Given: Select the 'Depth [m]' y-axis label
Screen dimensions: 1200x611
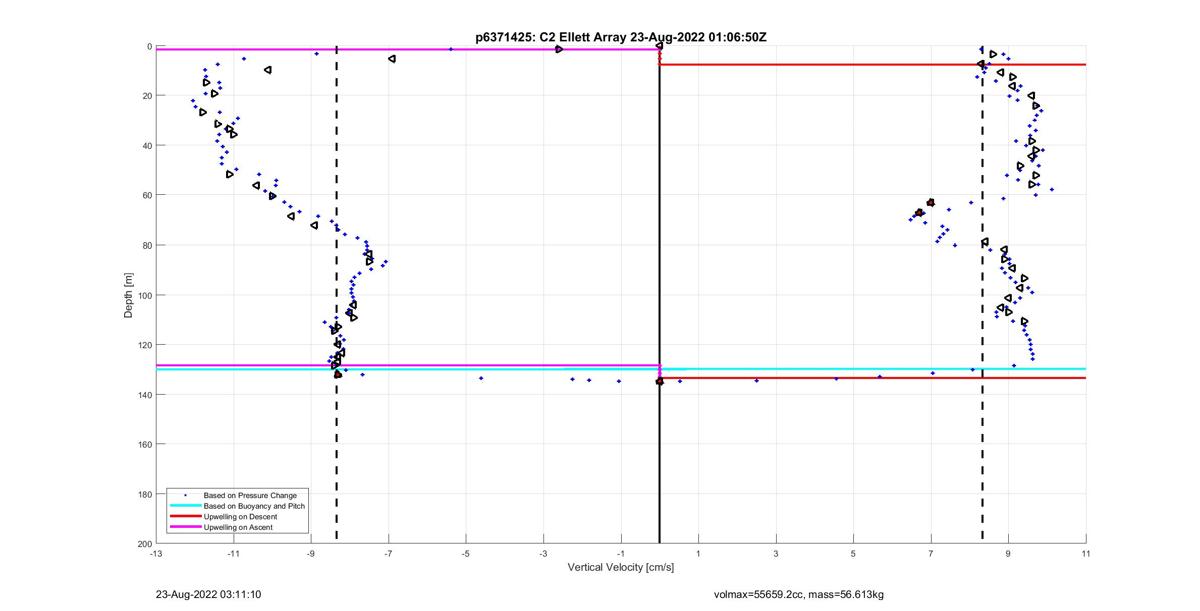Looking at the screenshot, I should pyautogui.click(x=129, y=295).
